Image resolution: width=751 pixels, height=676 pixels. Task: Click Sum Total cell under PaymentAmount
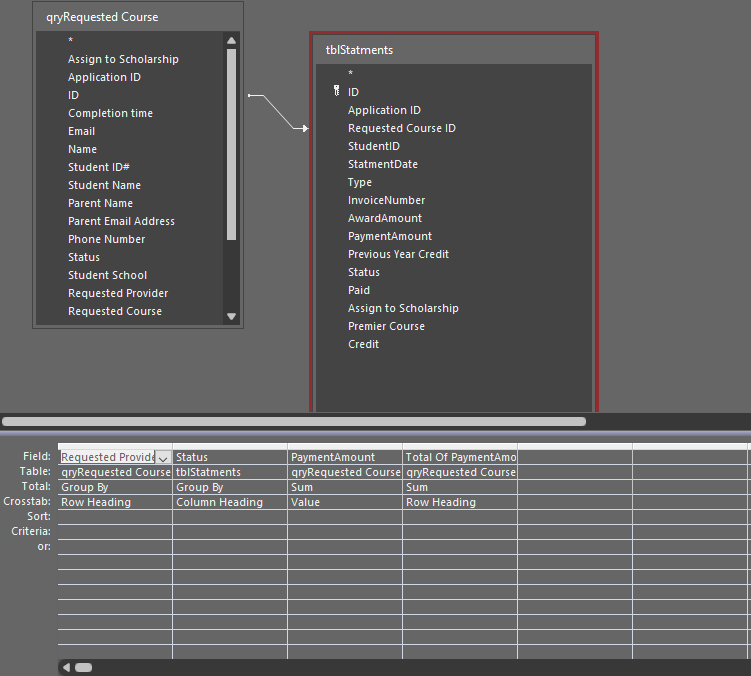345,487
